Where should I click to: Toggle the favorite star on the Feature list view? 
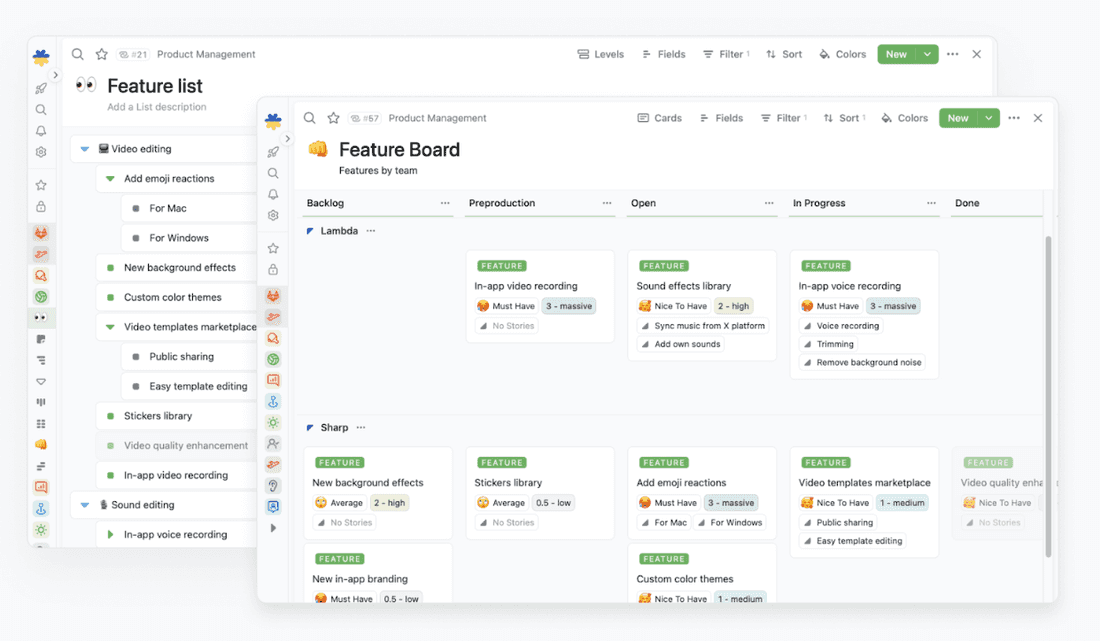tap(102, 54)
